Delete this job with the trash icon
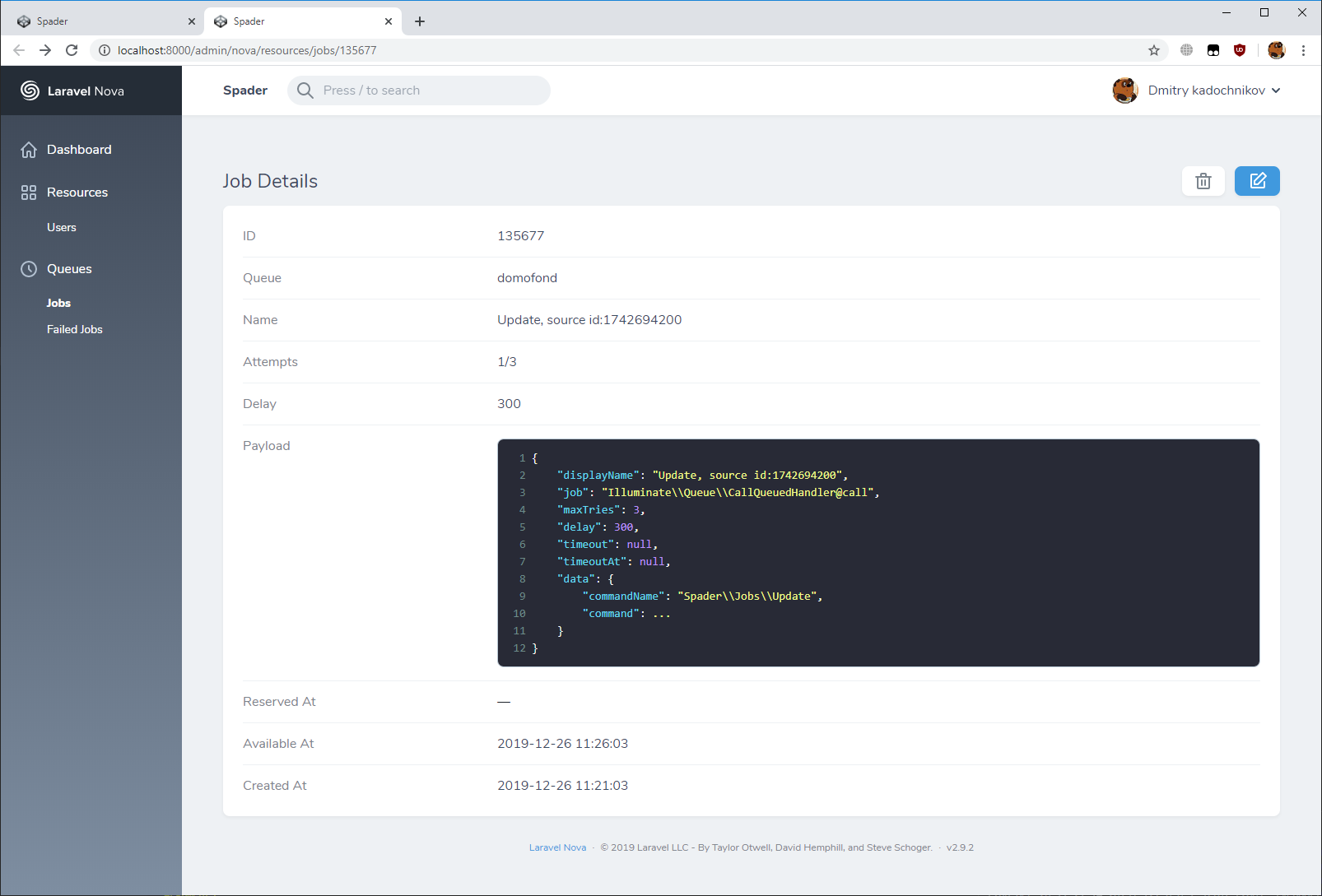Image resolution: width=1322 pixels, height=896 pixels. coord(1203,181)
